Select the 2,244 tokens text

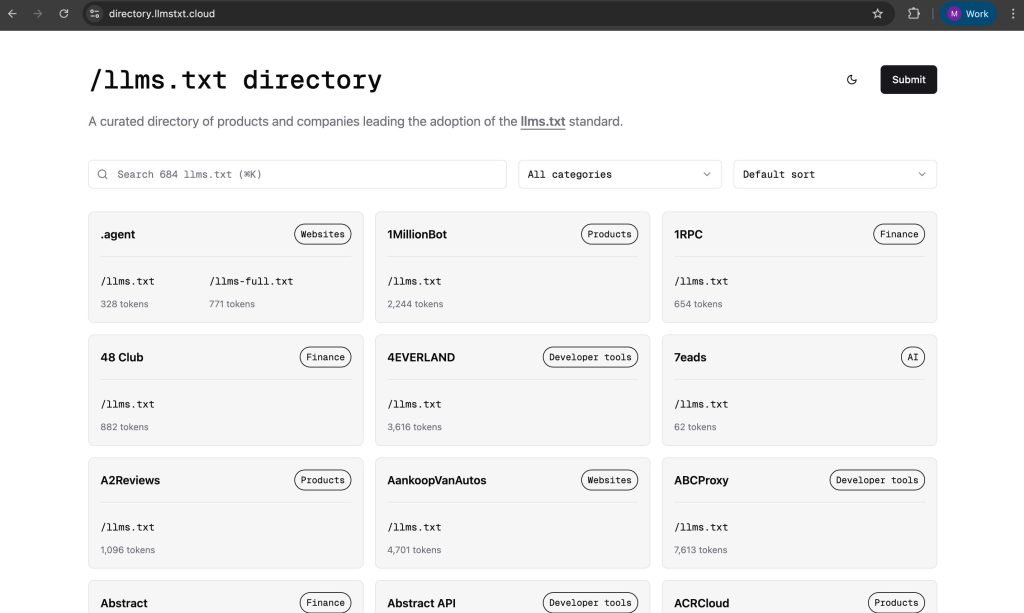(415, 304)
